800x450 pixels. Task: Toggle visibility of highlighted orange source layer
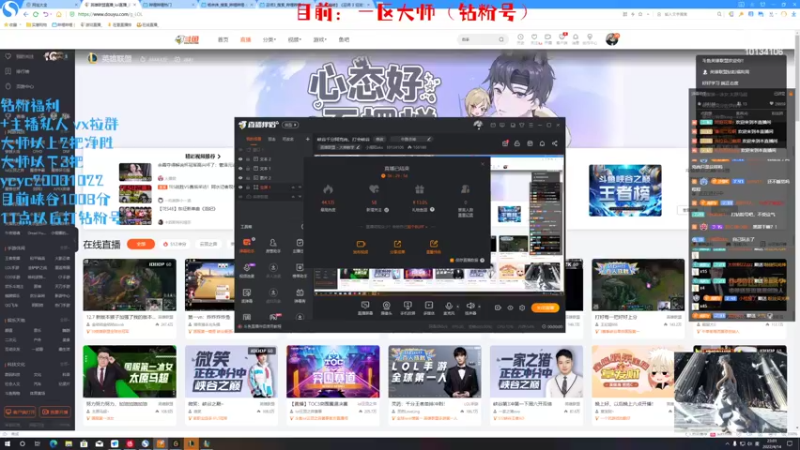241,187
